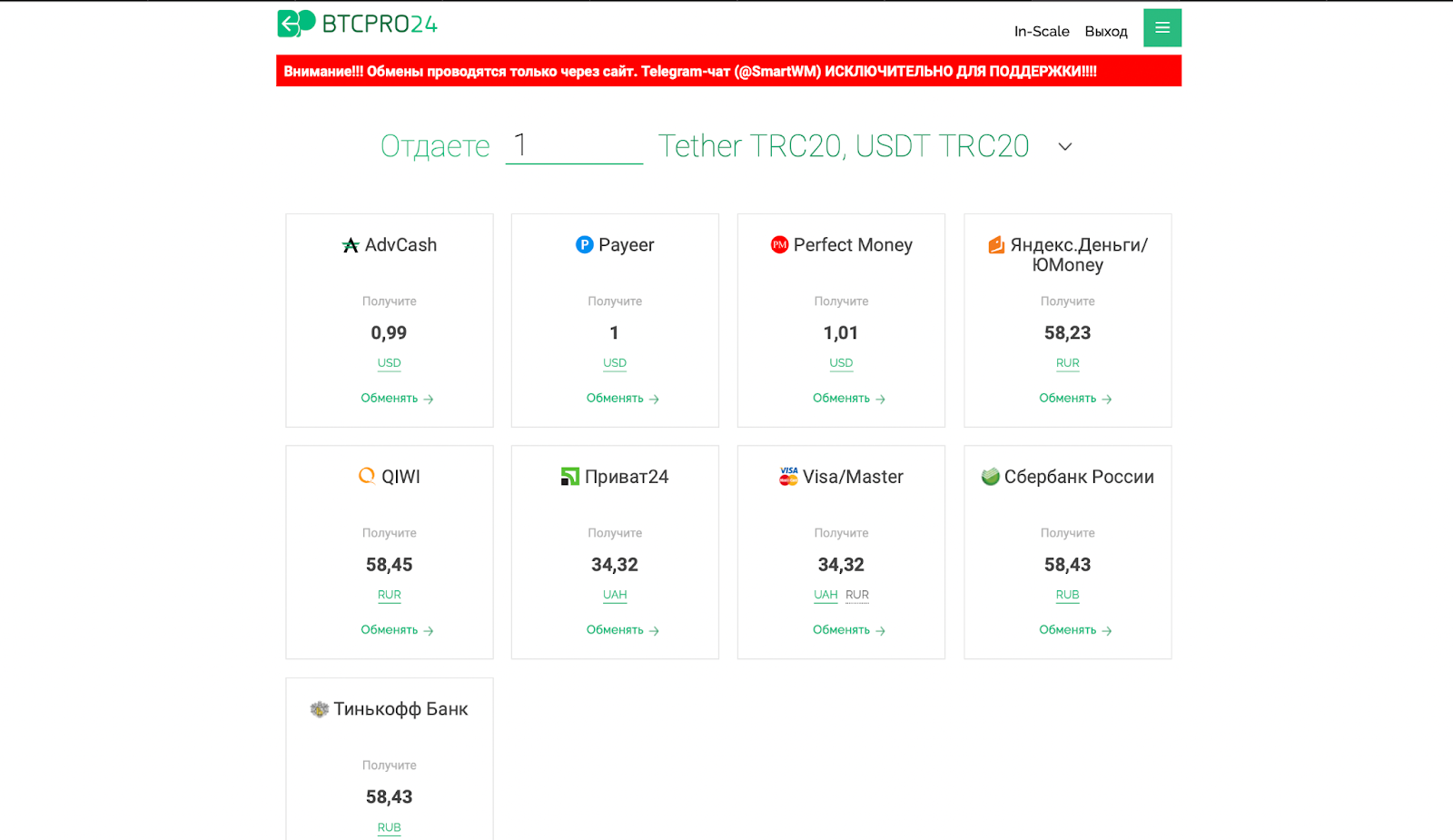This screenshot has height=840, width=1453.
Task: Click the Sberbank green icon
Action: click(x=991, y=477)
